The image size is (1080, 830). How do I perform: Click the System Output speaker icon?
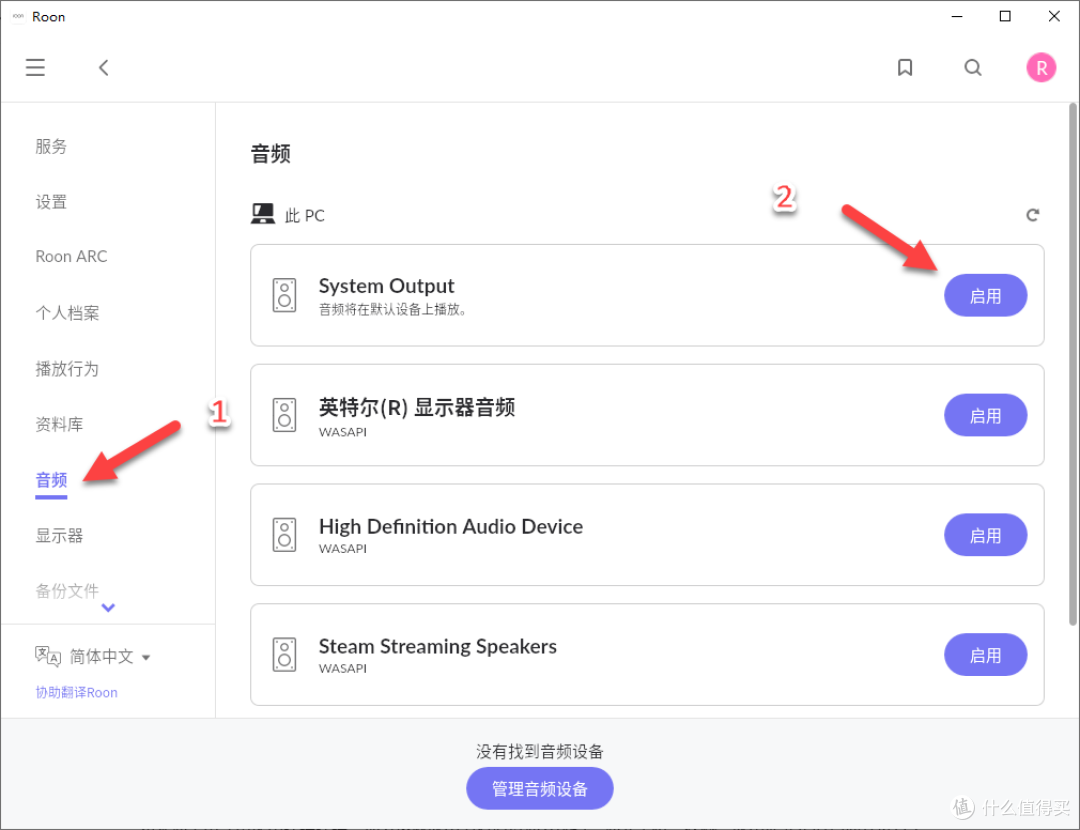(x=284, y=295)
